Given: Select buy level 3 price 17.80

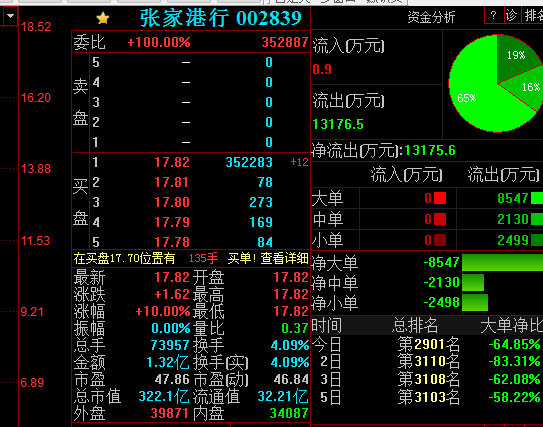Looking at the screenshot, I should coord(172,202).
